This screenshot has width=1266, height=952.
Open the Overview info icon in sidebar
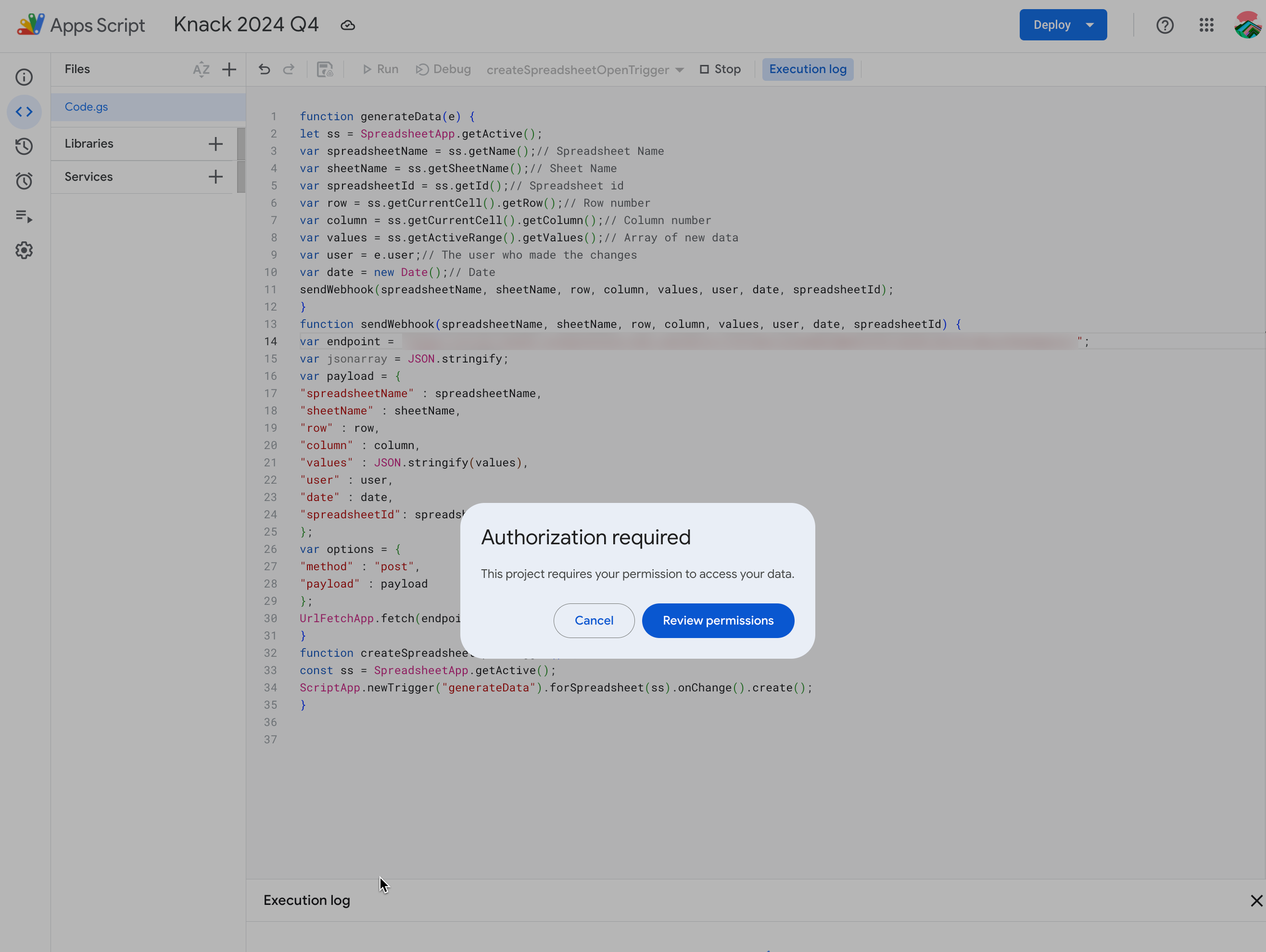tap(24, 77)
